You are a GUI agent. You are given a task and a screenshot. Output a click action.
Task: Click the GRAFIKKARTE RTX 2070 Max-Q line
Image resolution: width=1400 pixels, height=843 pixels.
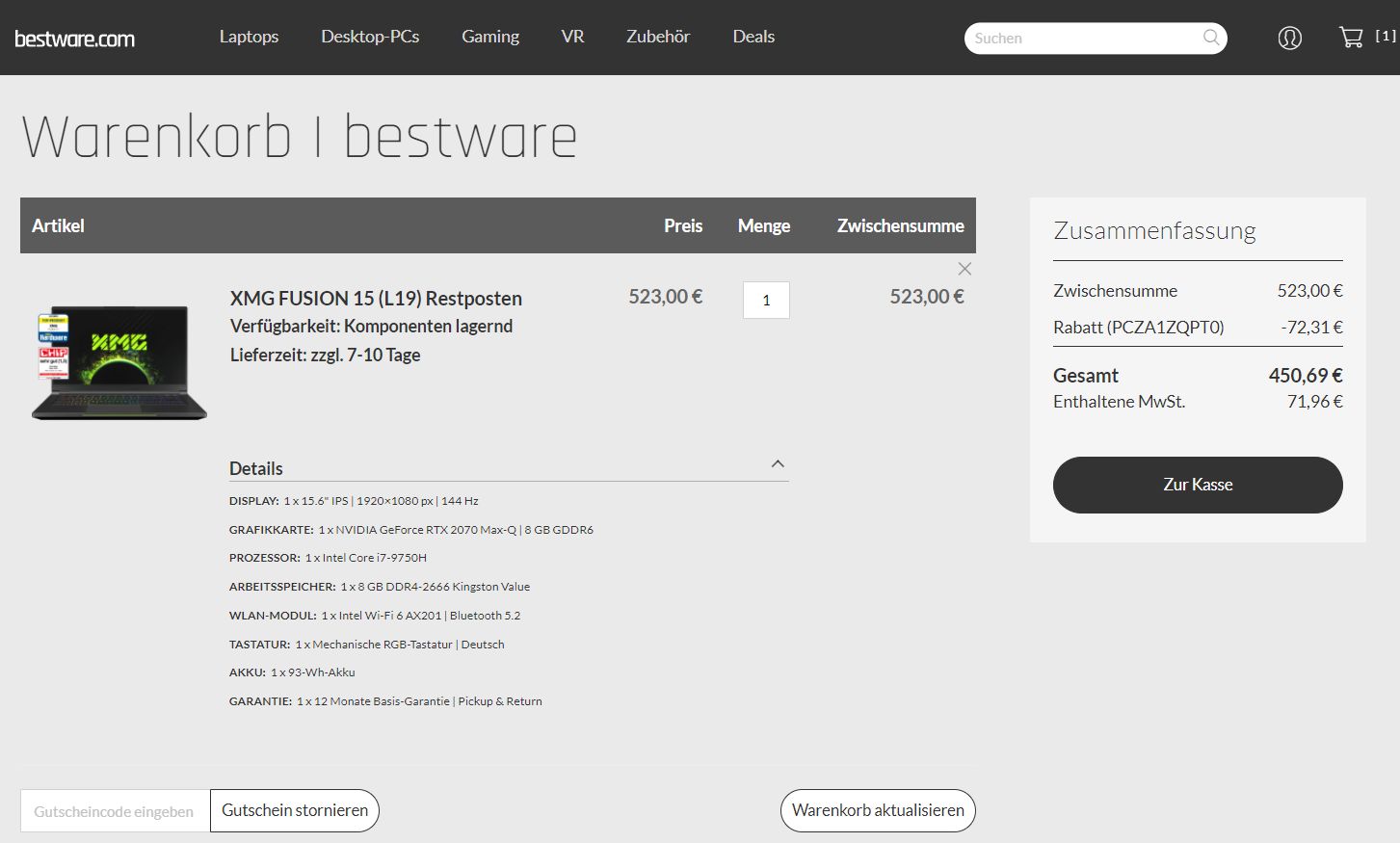[411, 530]
